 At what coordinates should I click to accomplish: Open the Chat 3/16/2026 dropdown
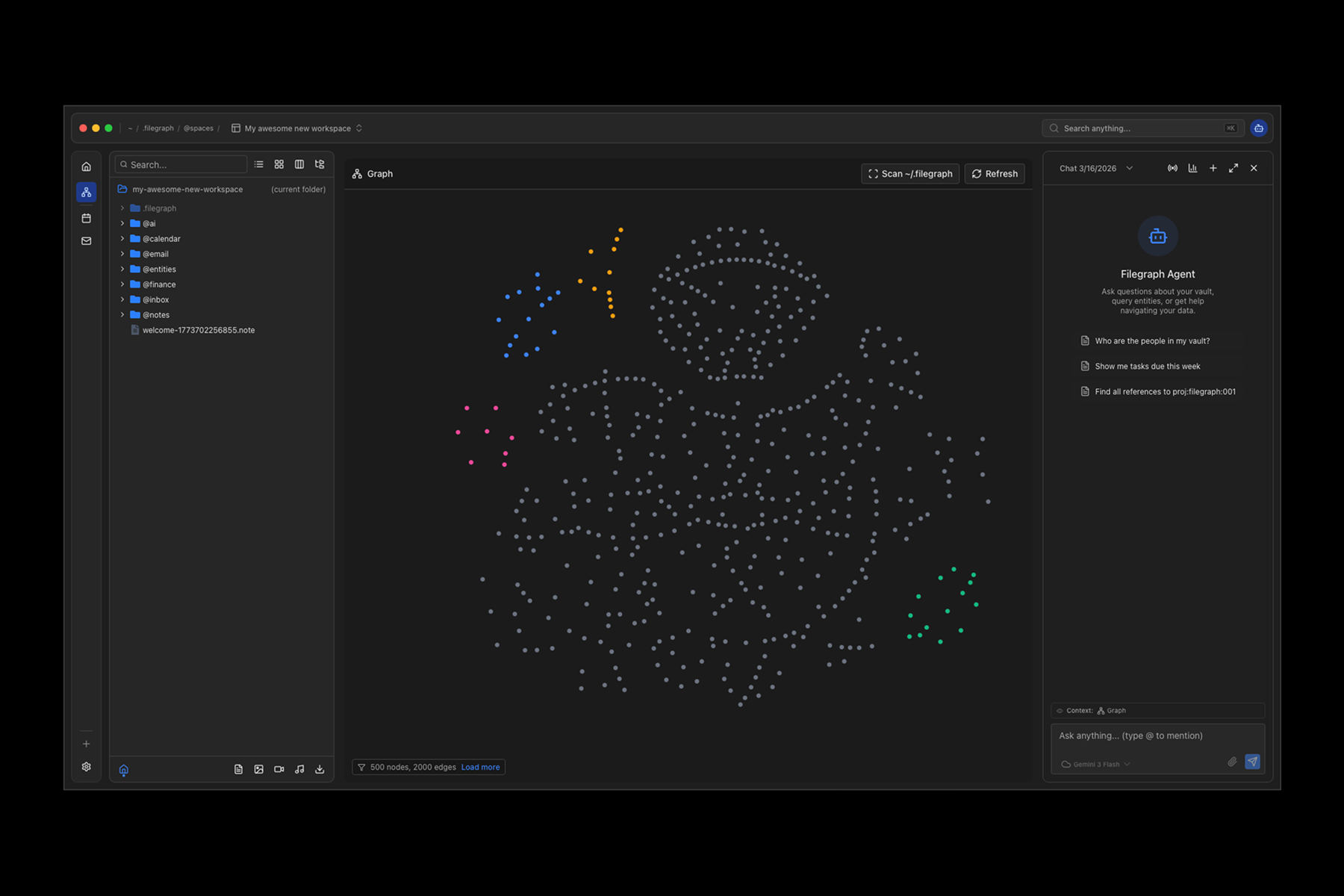point(1096,169)
